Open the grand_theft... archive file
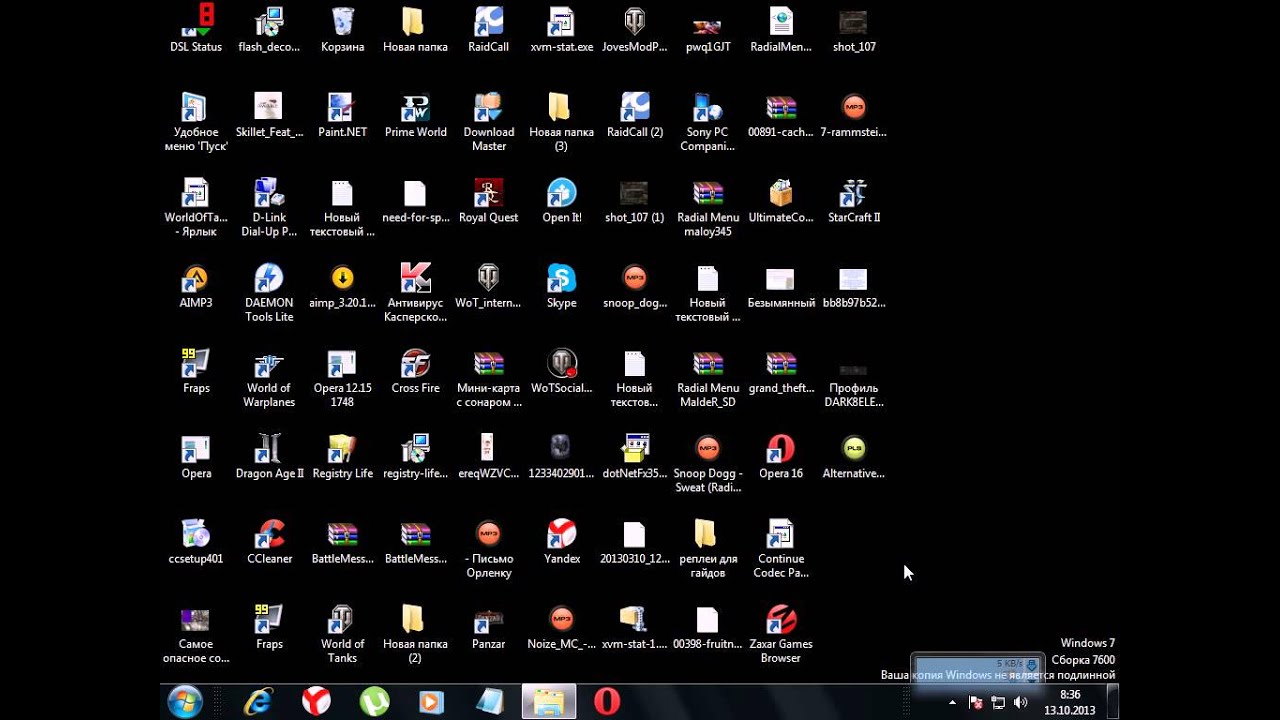Image resolution: width=1280 pixels, height=720 pixels. click(x=780, y=371)
